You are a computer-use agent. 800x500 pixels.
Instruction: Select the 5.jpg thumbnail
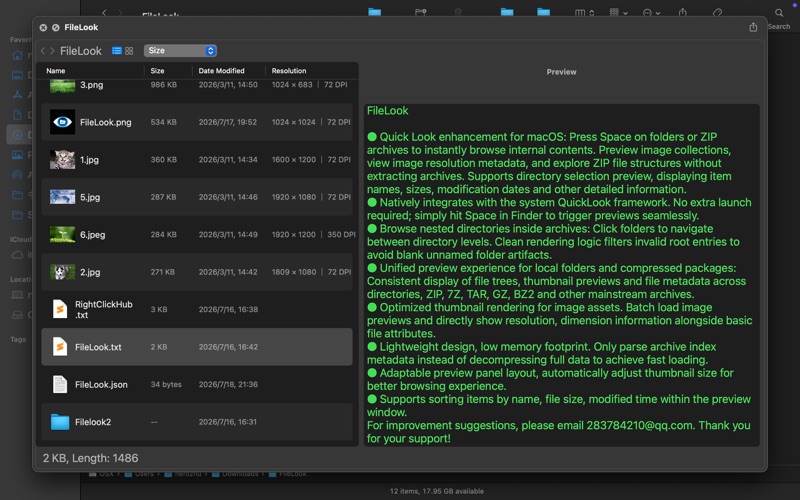62,197
